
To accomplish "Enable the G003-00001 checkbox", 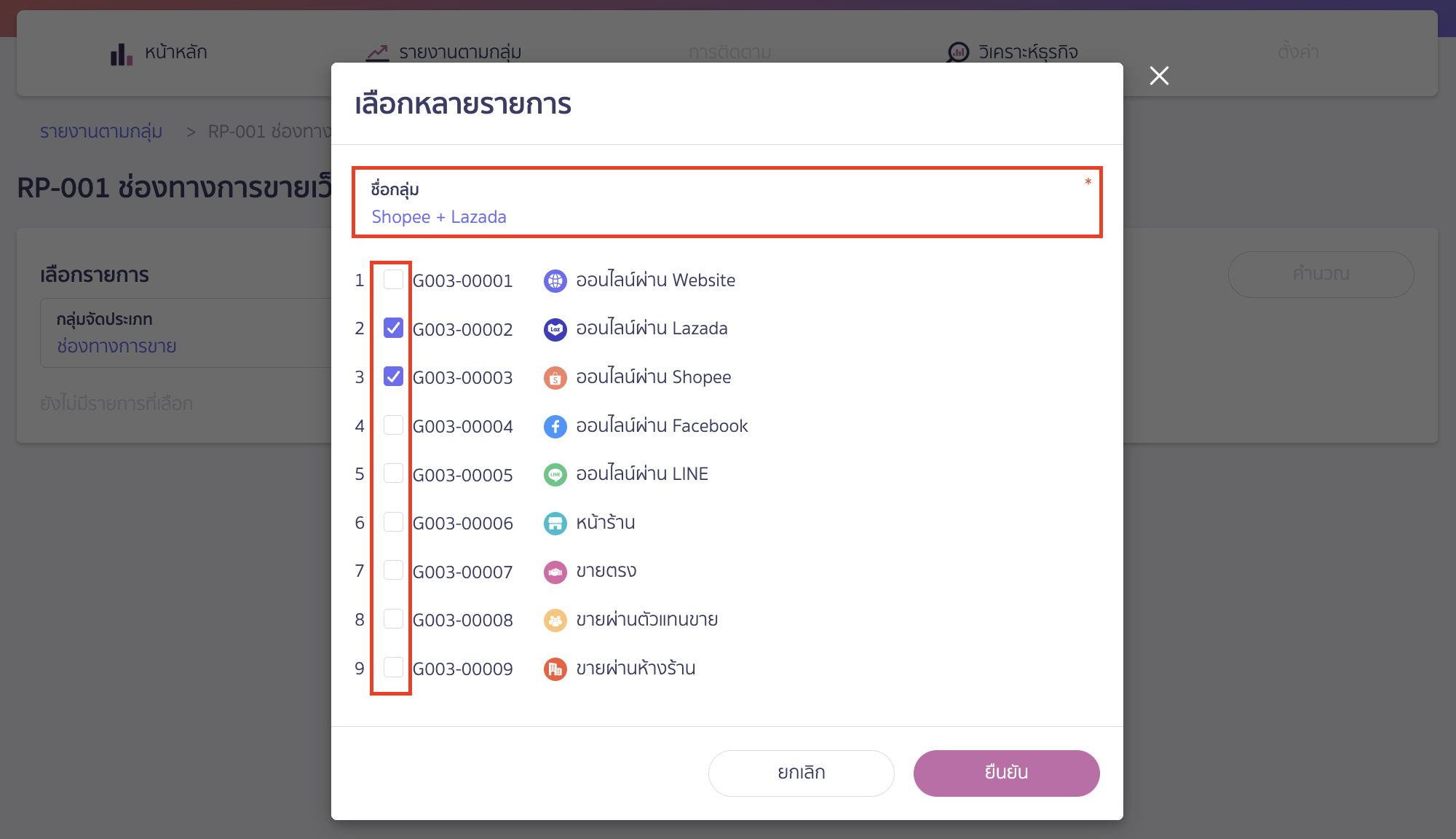I will pos(393,280).
